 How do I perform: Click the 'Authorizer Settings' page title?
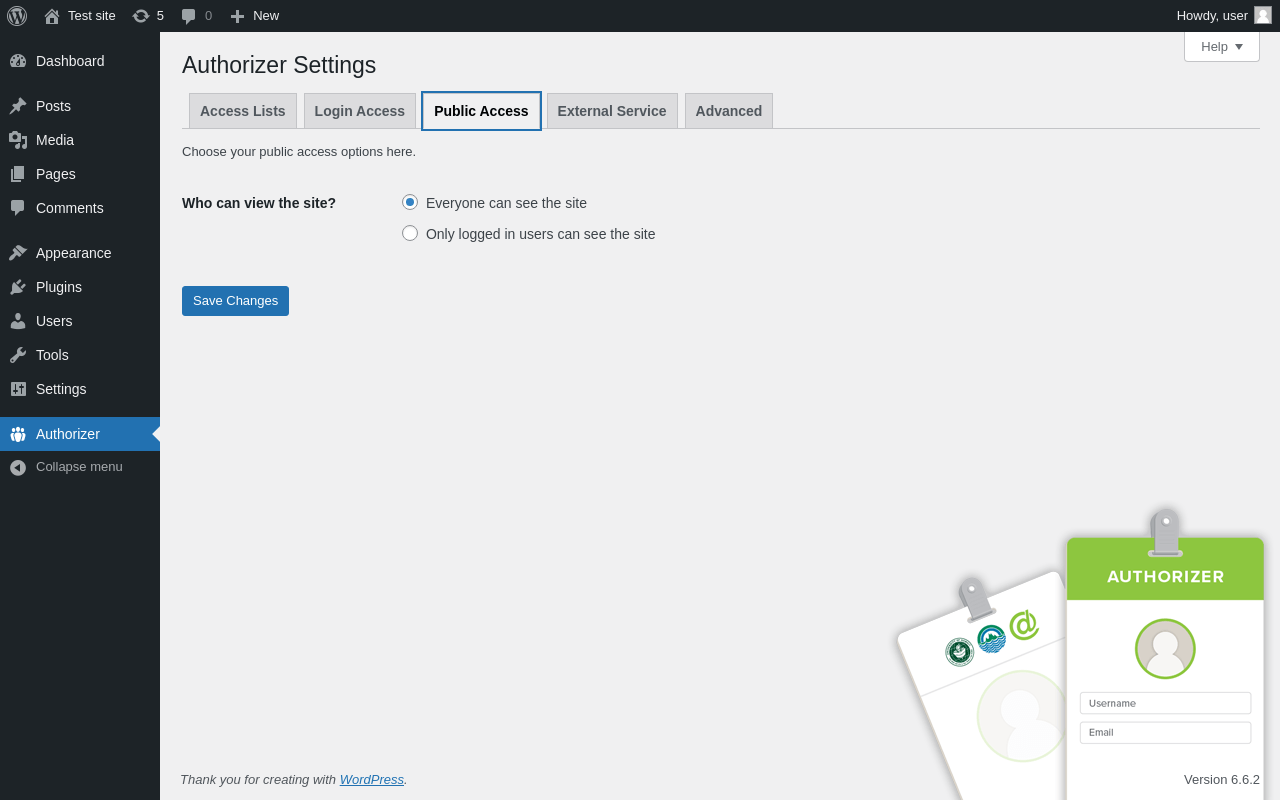(x=279, y=65)
